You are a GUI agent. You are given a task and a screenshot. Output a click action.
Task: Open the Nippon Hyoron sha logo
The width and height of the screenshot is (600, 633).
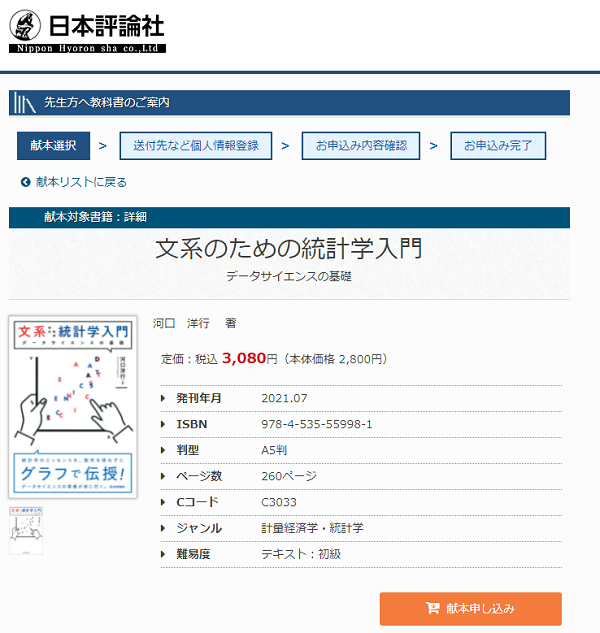(x=87, y=31)
